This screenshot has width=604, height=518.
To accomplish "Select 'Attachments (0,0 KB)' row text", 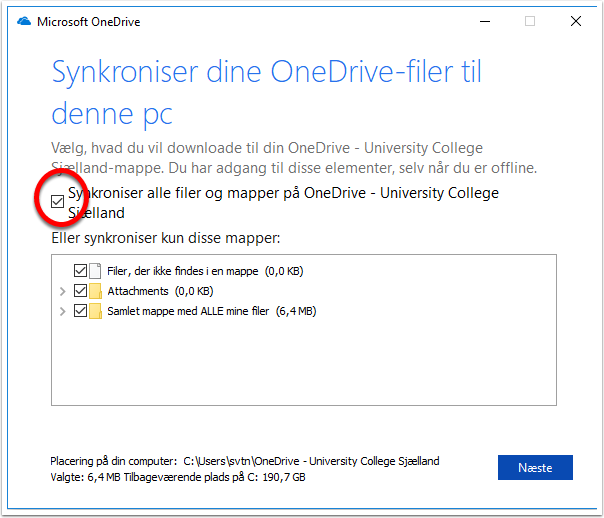I will (x=160, y=291).
